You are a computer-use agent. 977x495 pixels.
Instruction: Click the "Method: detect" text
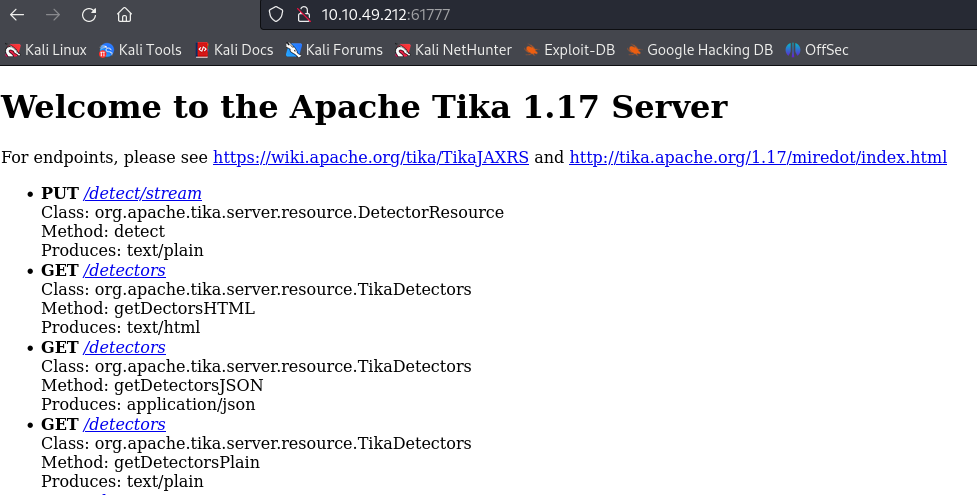click(103, 231)
